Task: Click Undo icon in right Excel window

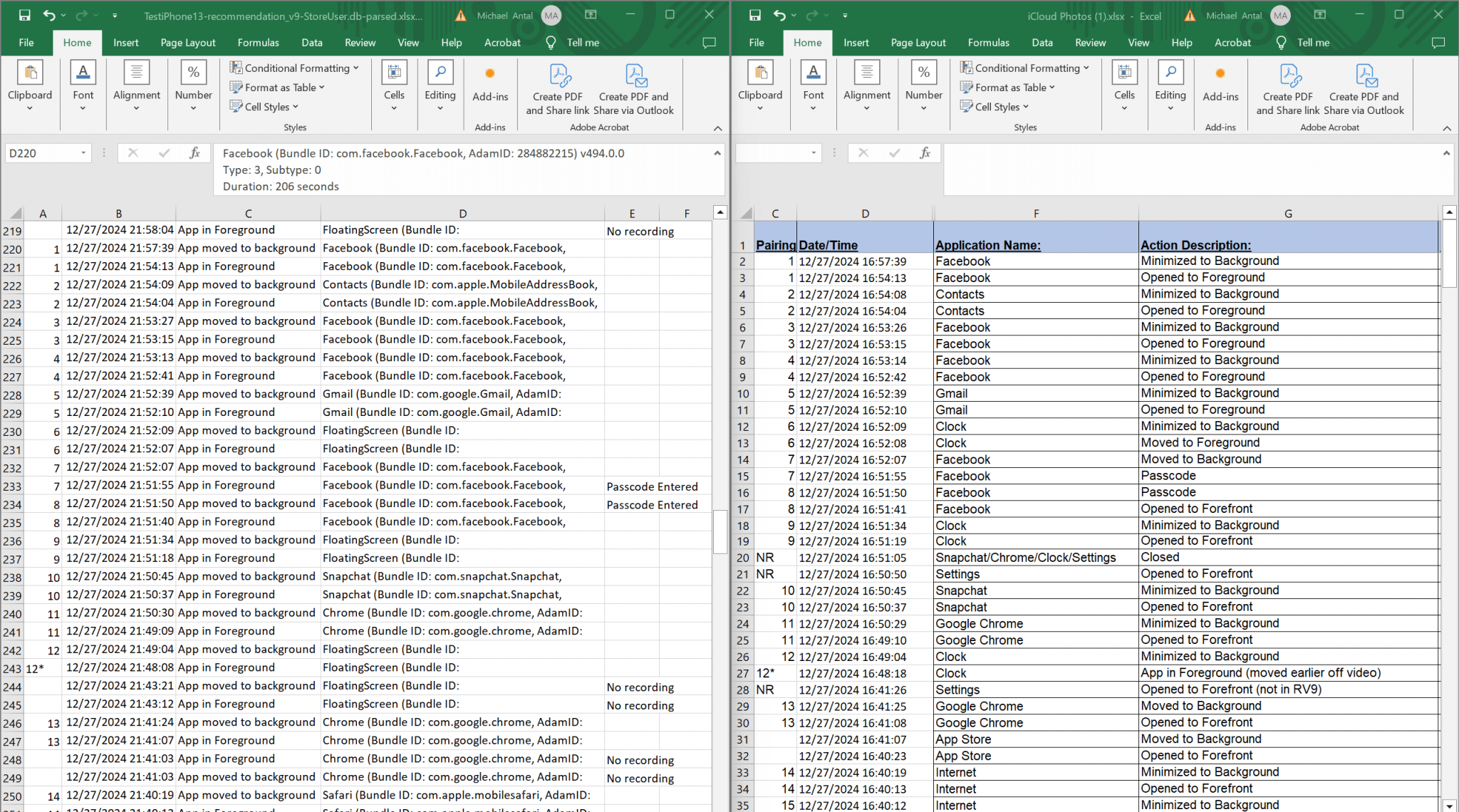Action: point(779,15)
